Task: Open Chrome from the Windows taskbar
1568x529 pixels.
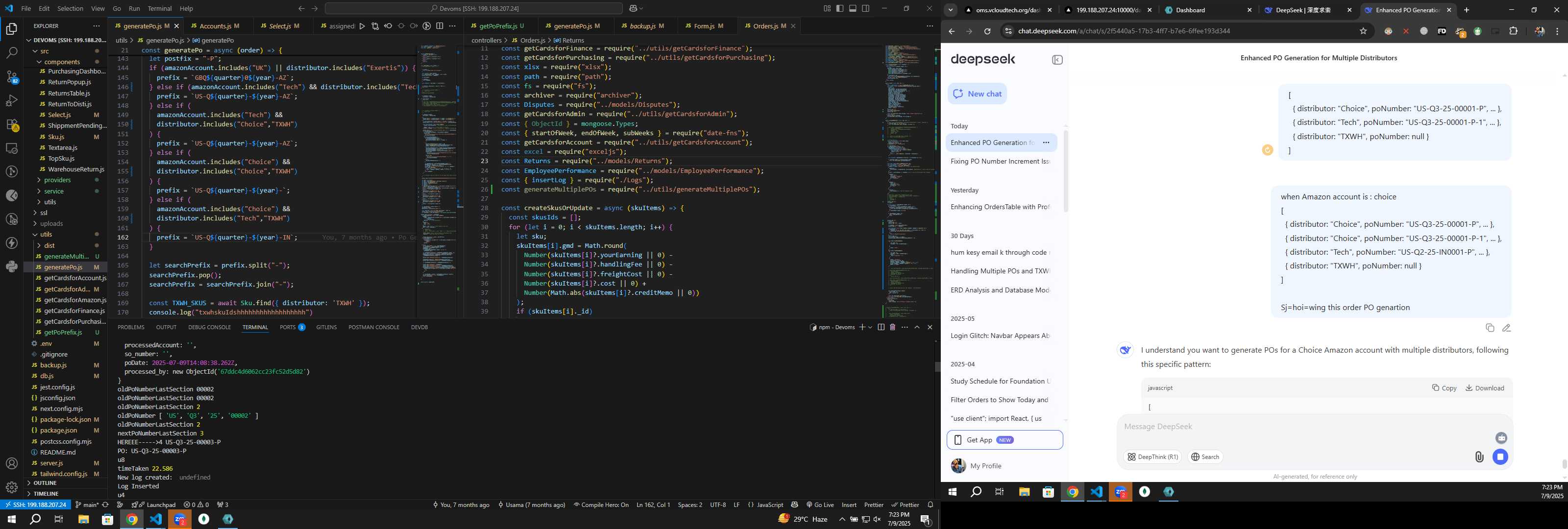Action: pos(131,519)
